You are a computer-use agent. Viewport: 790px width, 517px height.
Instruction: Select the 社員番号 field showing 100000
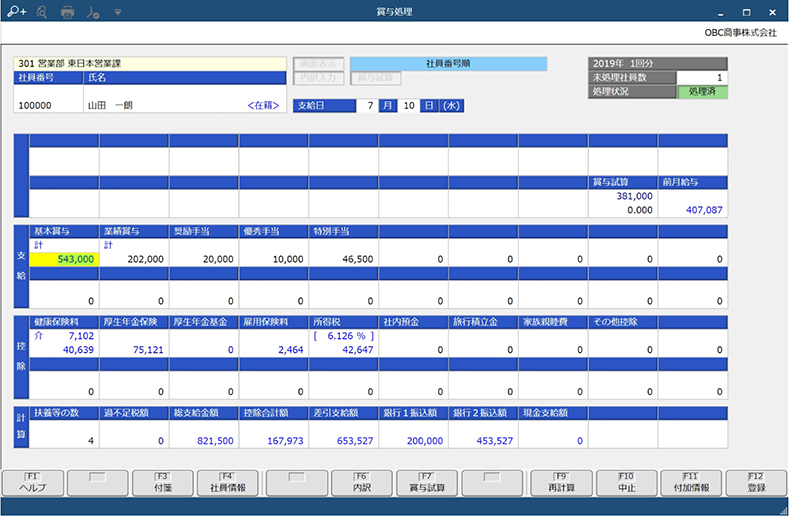(48, 104)
